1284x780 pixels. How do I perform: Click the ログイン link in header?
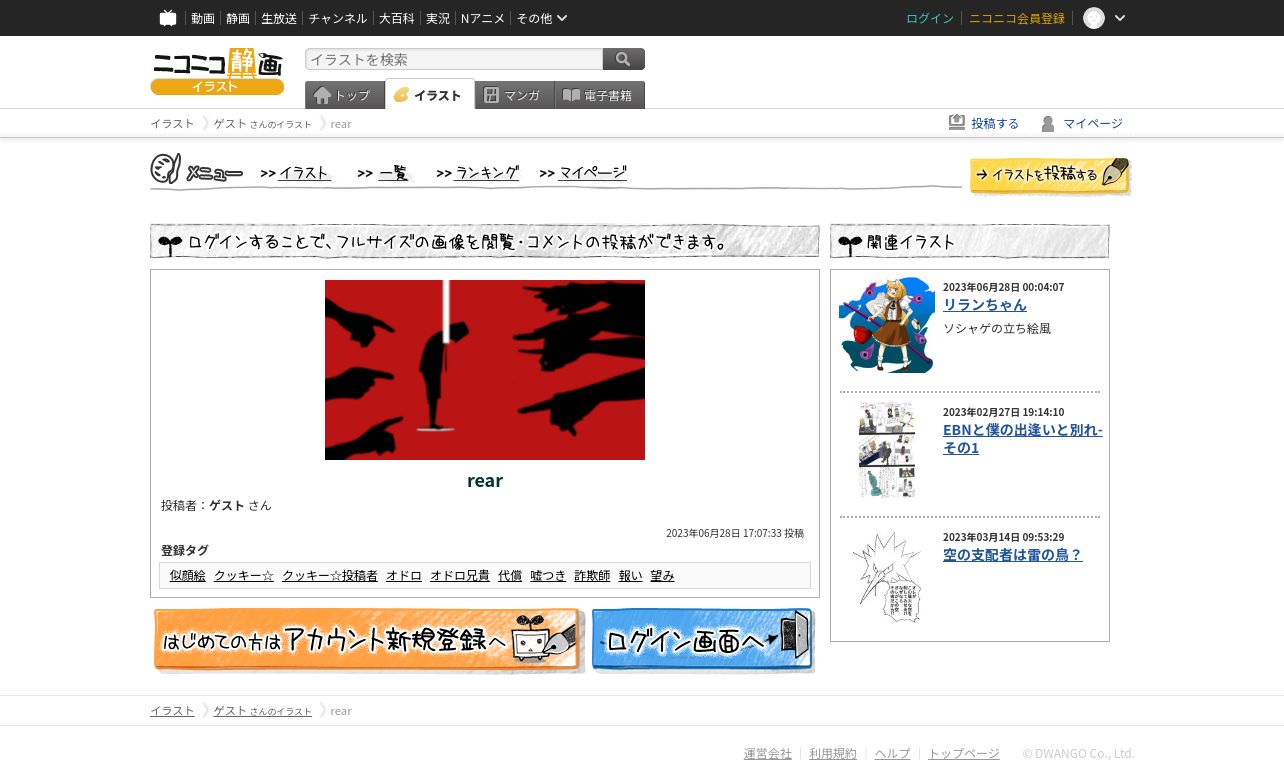[930, 18]
